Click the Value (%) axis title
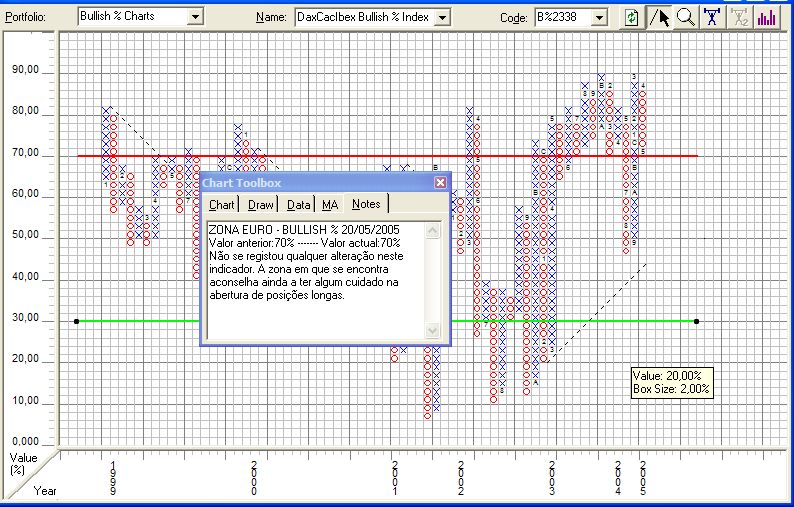Screen dimensions: 794x507 click(23, 463)
